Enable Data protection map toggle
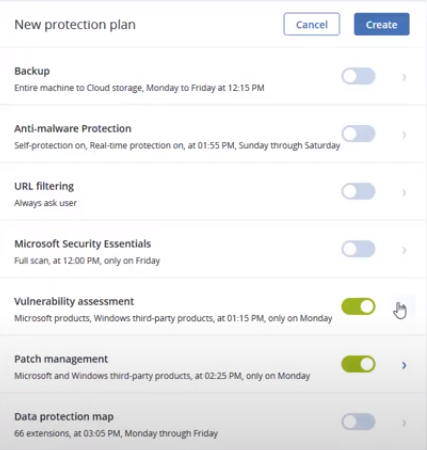The width and height of the screenshot is (427, 450). 358,422
